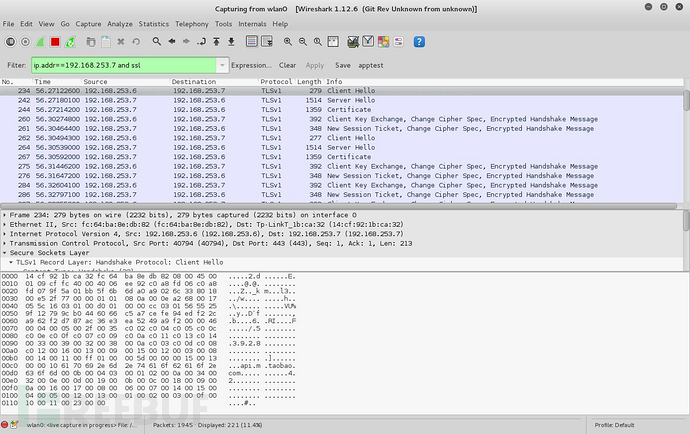Close this capture file icon
The image size is (690, 434).
pos(121,42)
